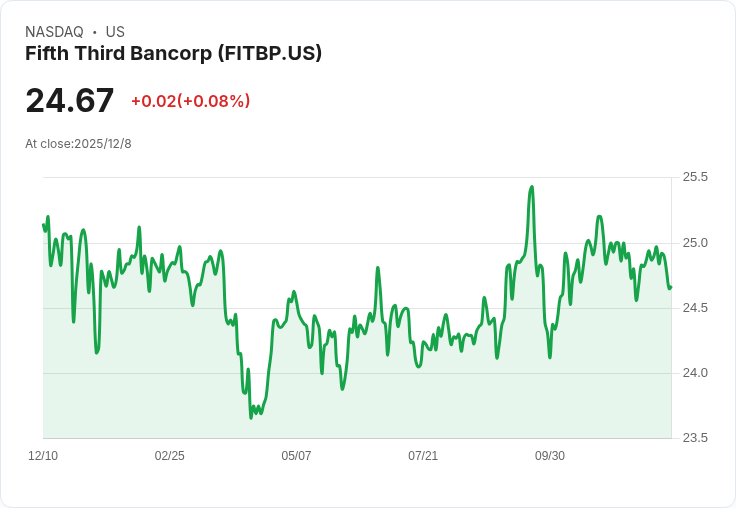Click the Fifth Third Bancorp (FITBP.US) title
Viewport: 736px width, 508px height.
(x=173, y=54)
